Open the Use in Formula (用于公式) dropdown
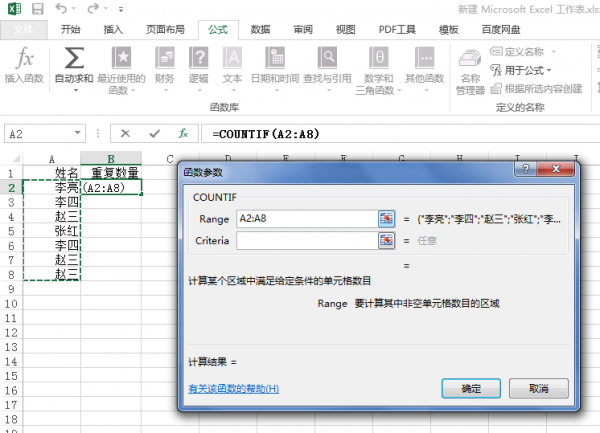Screen dimensions: 600x433 (x=521, y=70)
